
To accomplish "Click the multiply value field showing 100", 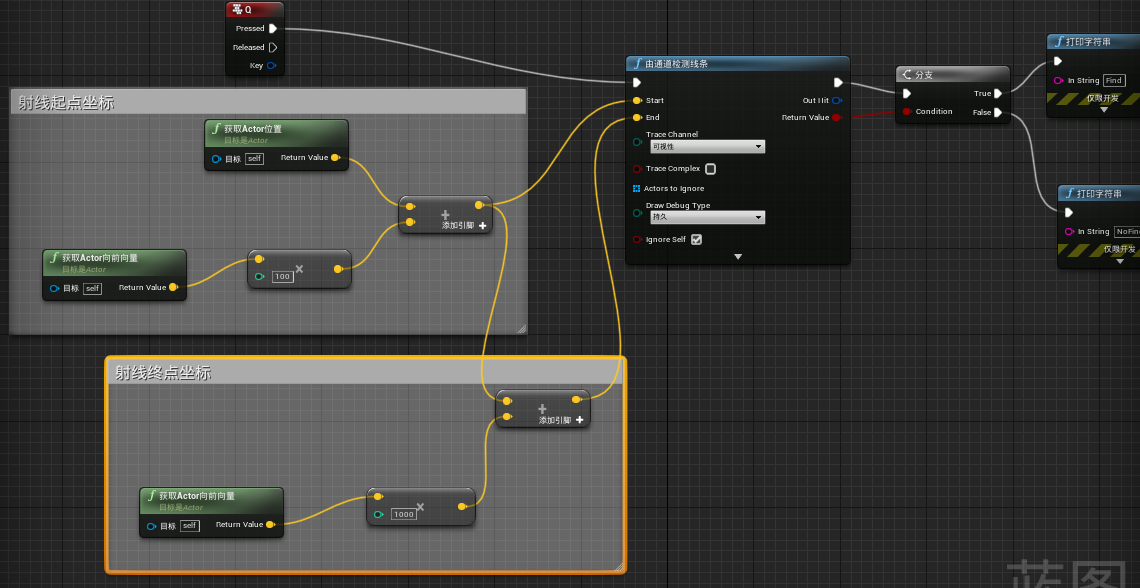I will pos(282,276).
